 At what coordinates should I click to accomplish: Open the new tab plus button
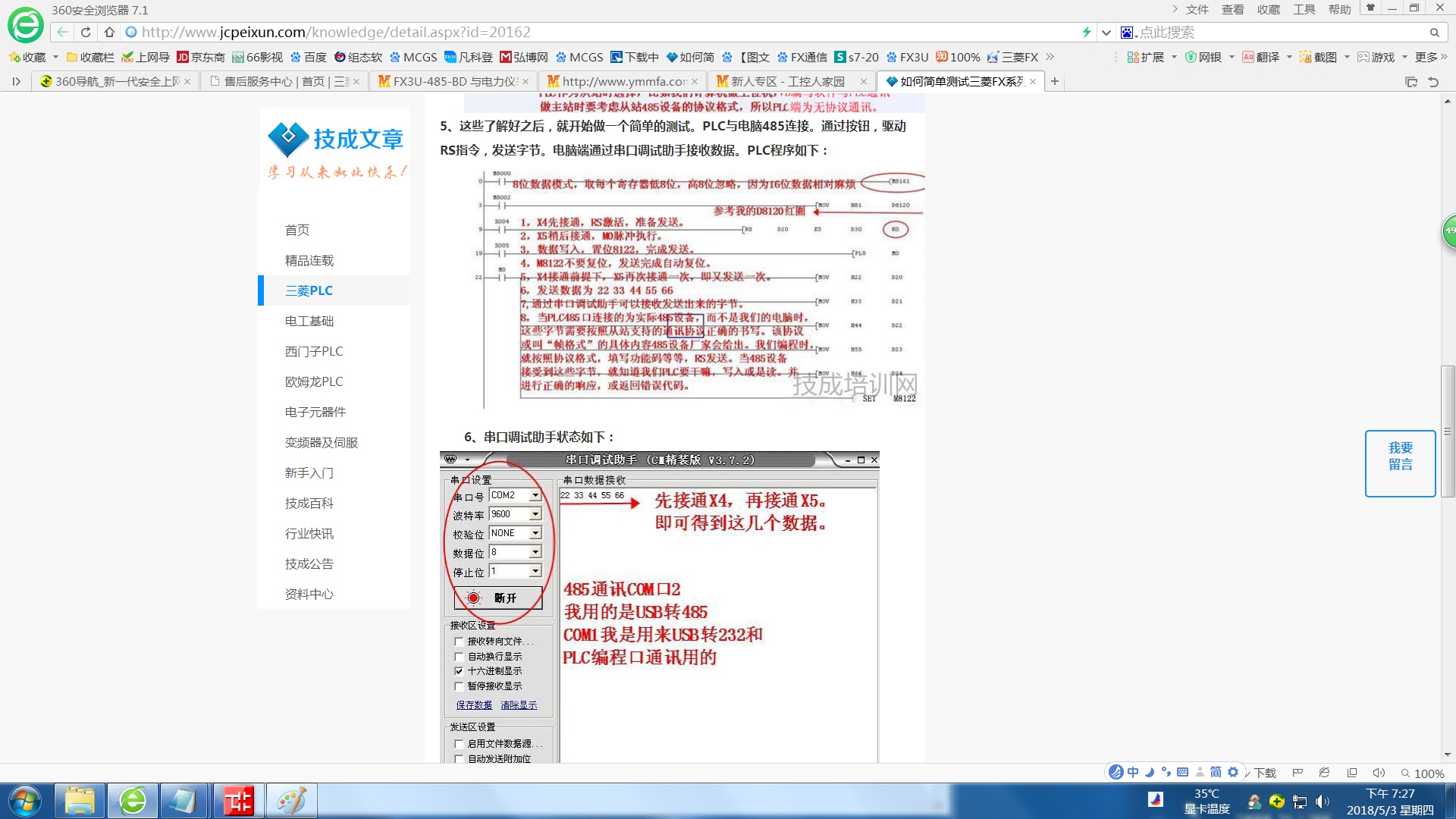coord(1054,81)
